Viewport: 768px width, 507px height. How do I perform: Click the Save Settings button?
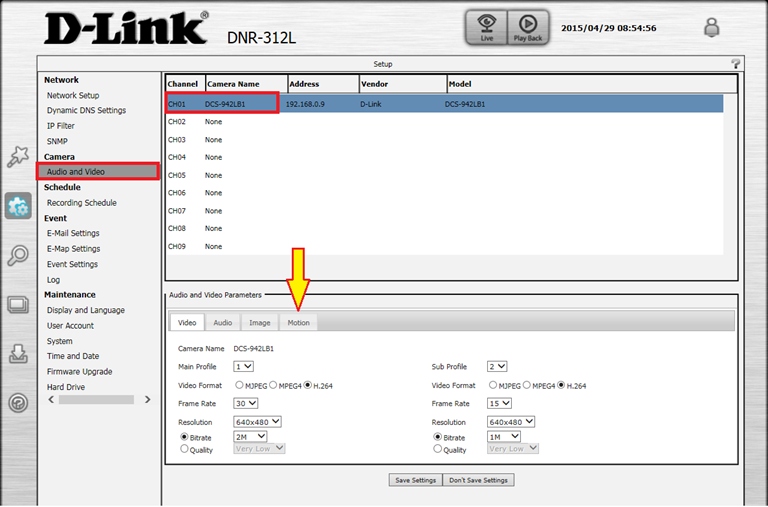pos(415,480)
